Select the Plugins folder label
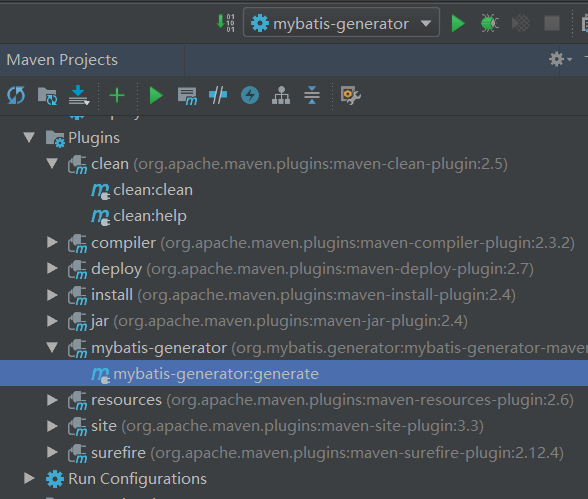 [x=94, y=138]
